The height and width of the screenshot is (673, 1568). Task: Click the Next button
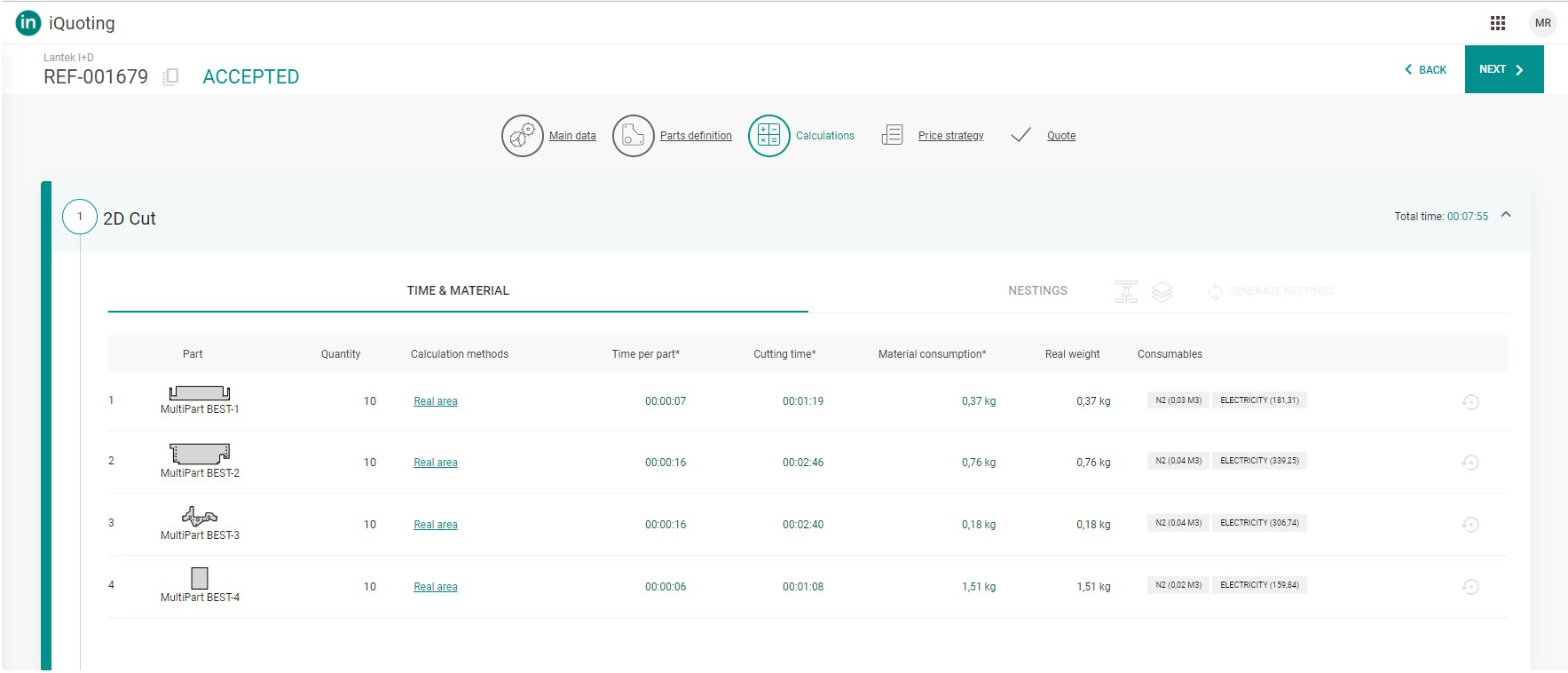tap(1503, 69)
